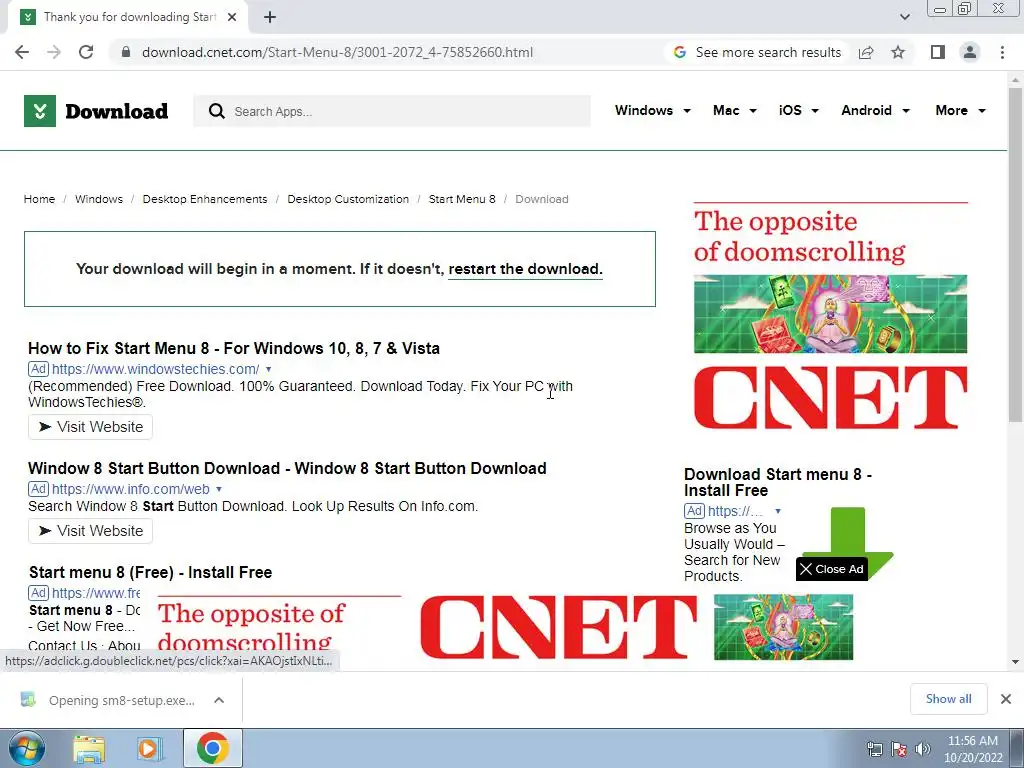Close the bottom banner with Close Ad
The height and width of the screenshot is (768, 1024).
[x=831, y=569]
